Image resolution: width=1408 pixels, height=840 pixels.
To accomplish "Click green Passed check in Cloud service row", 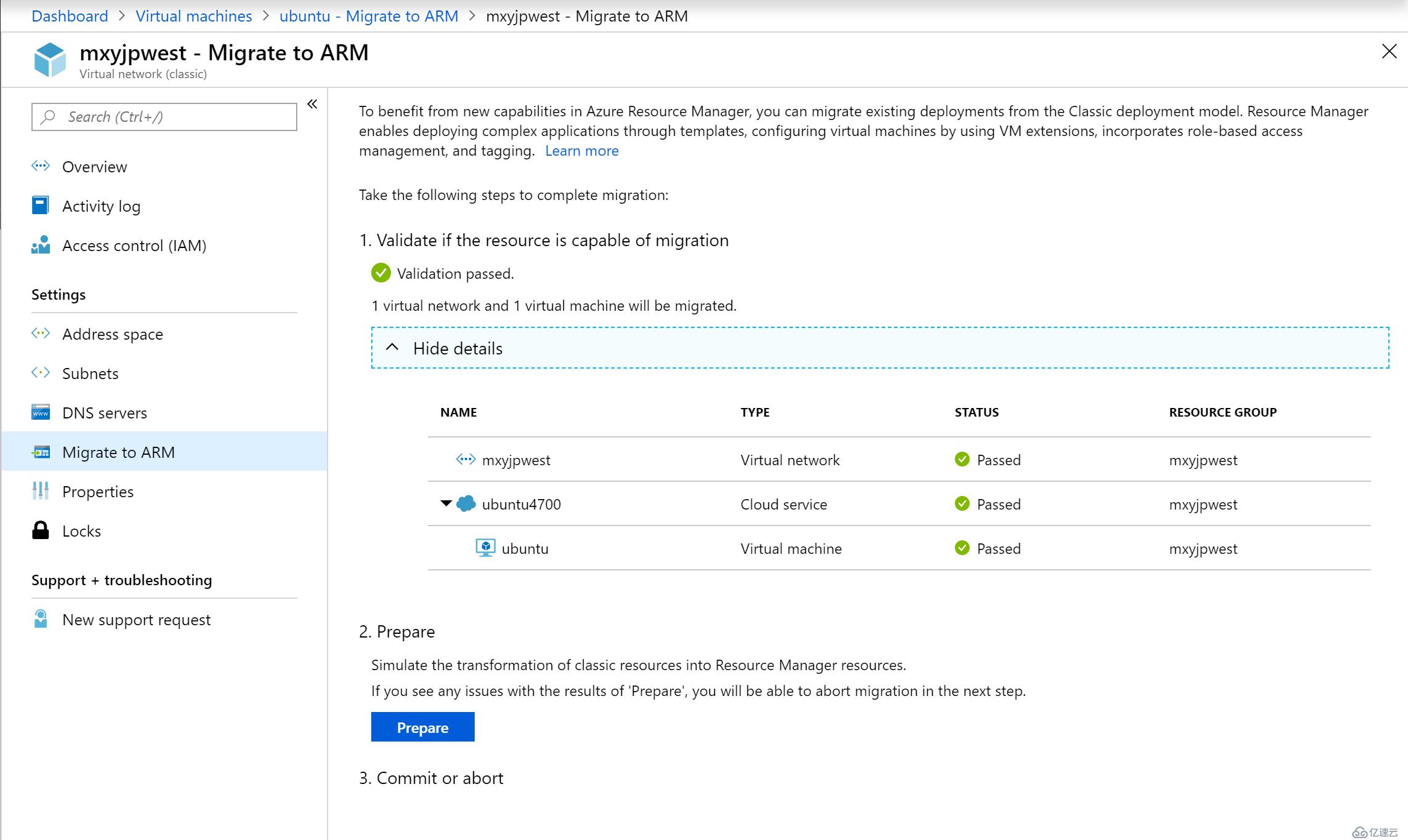I will tap(962, 503).
